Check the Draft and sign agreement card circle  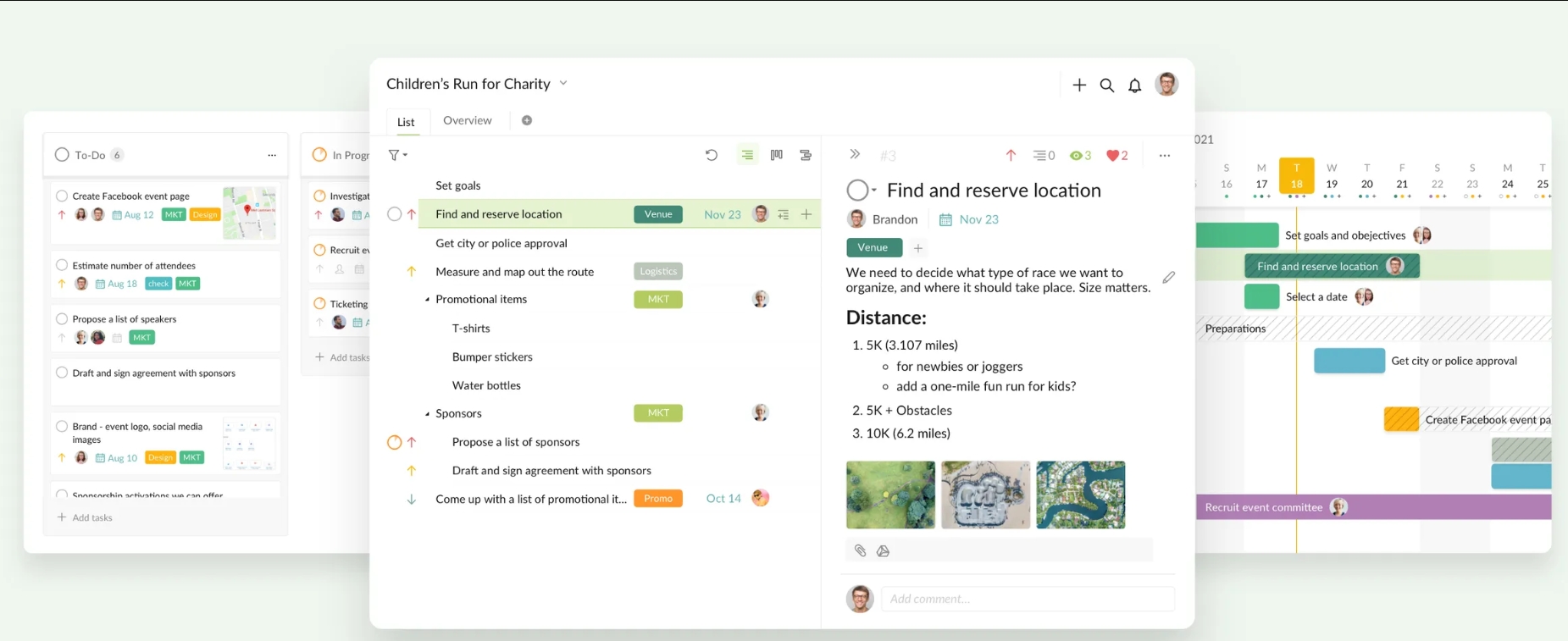coord(62,373)
